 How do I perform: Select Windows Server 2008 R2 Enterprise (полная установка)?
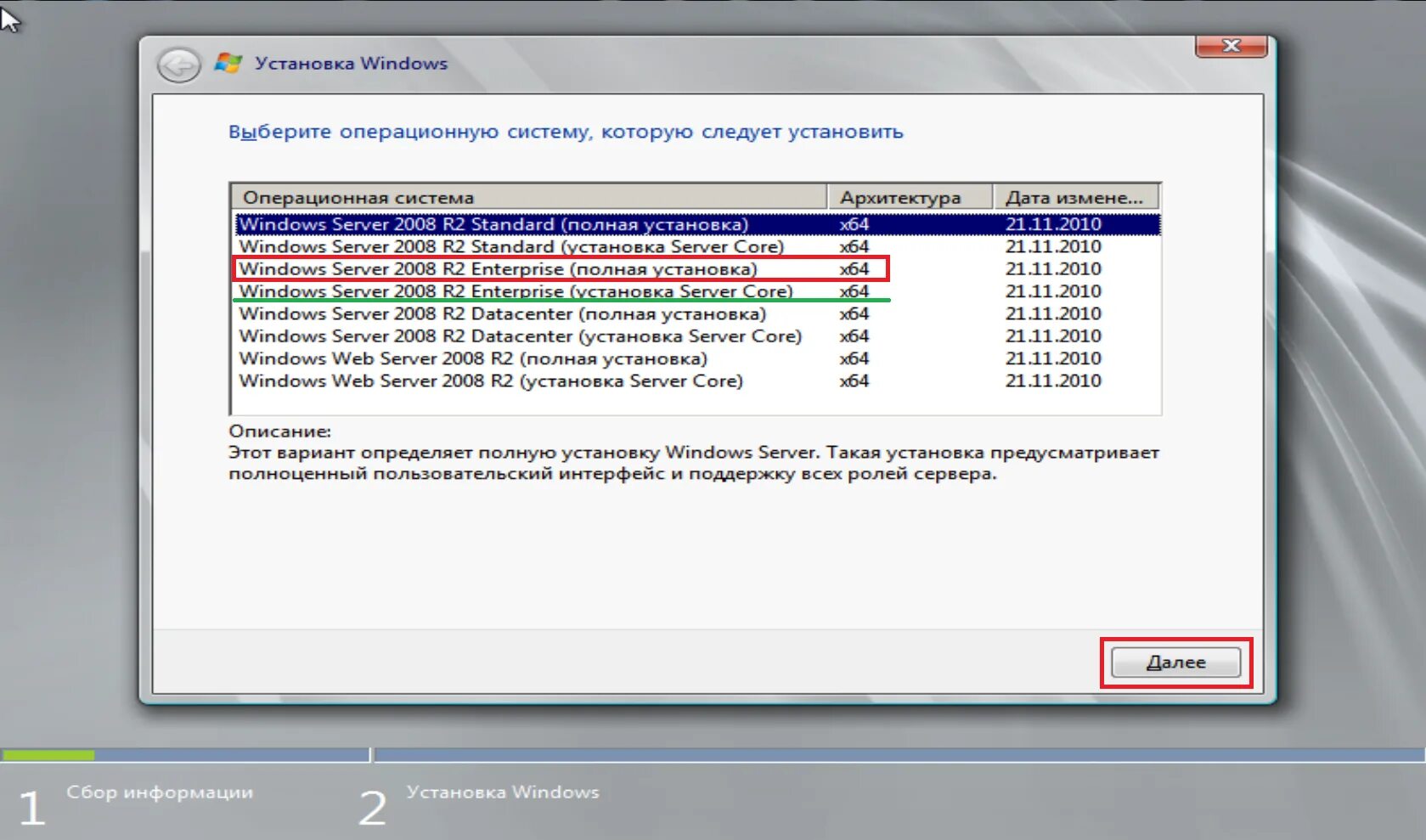click(697, 269)
